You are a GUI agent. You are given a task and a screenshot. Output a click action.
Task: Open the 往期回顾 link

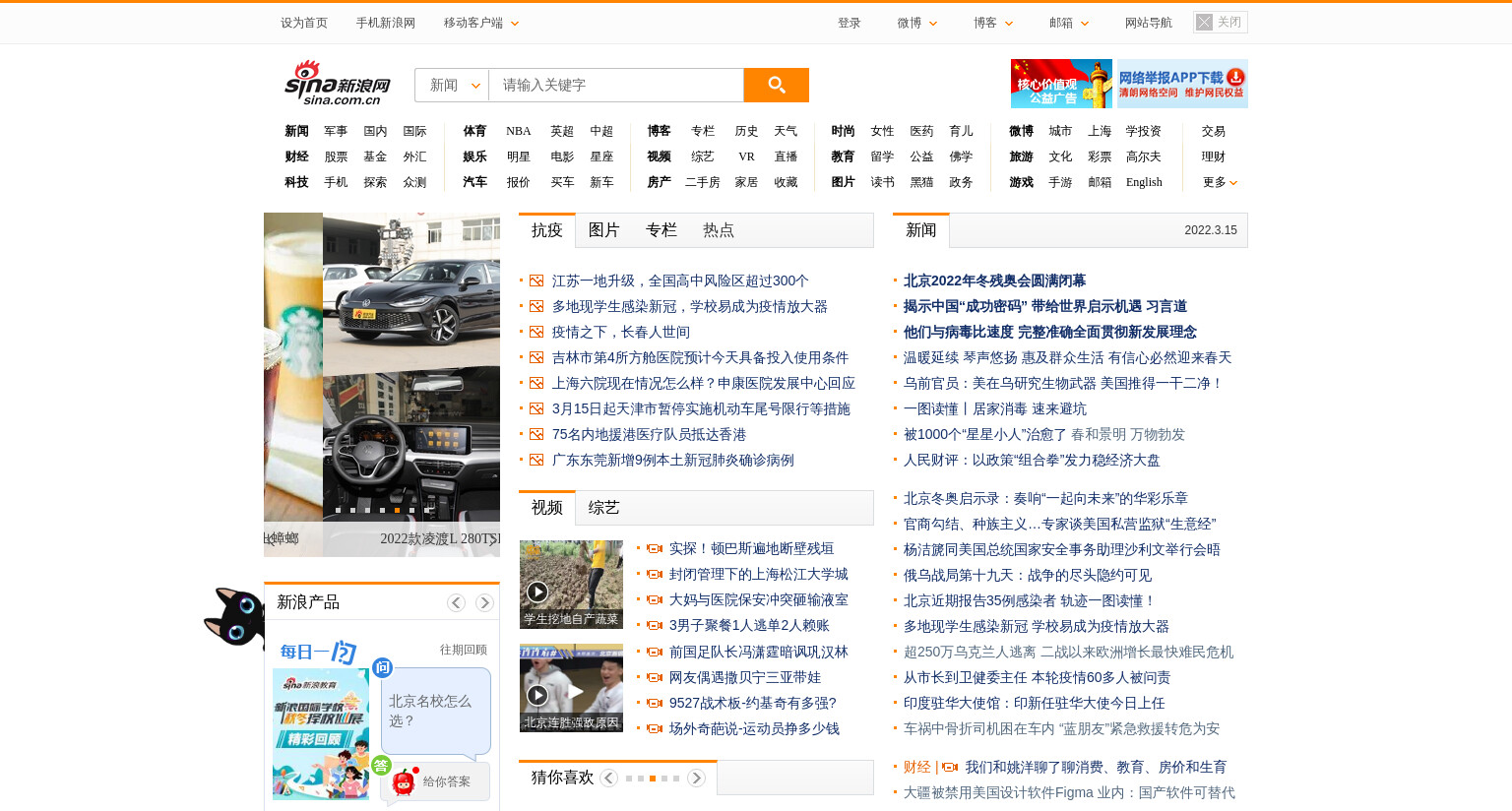[x=464, y=650]
